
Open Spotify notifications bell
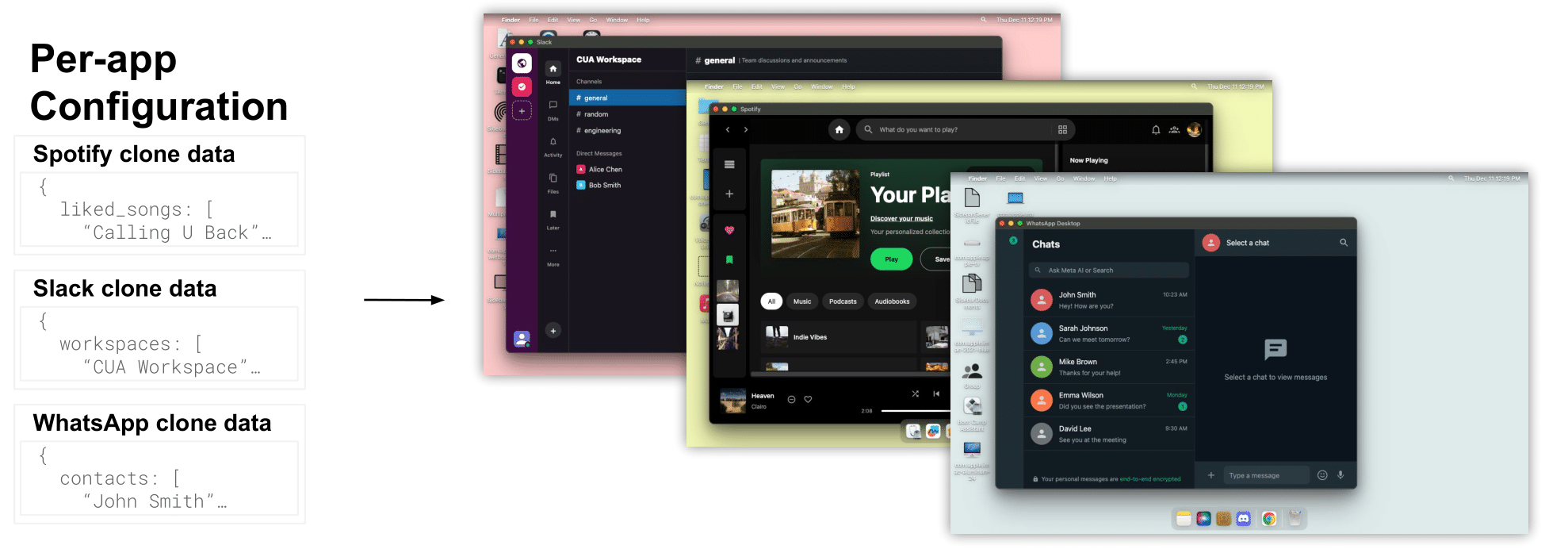point(1155,130)
